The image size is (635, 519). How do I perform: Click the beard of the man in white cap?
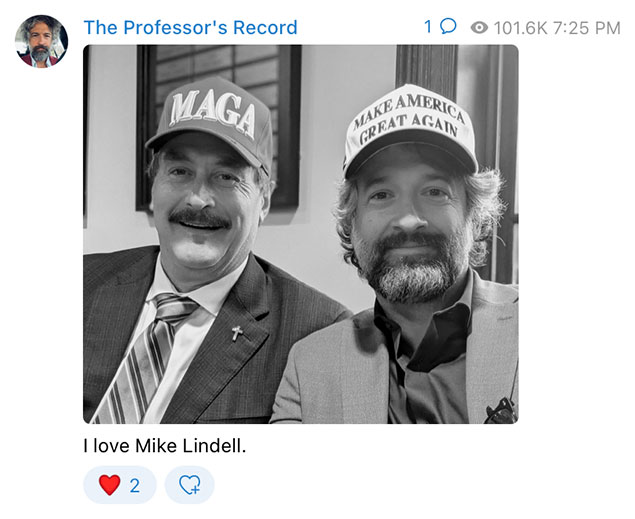[x=411, y=267]
